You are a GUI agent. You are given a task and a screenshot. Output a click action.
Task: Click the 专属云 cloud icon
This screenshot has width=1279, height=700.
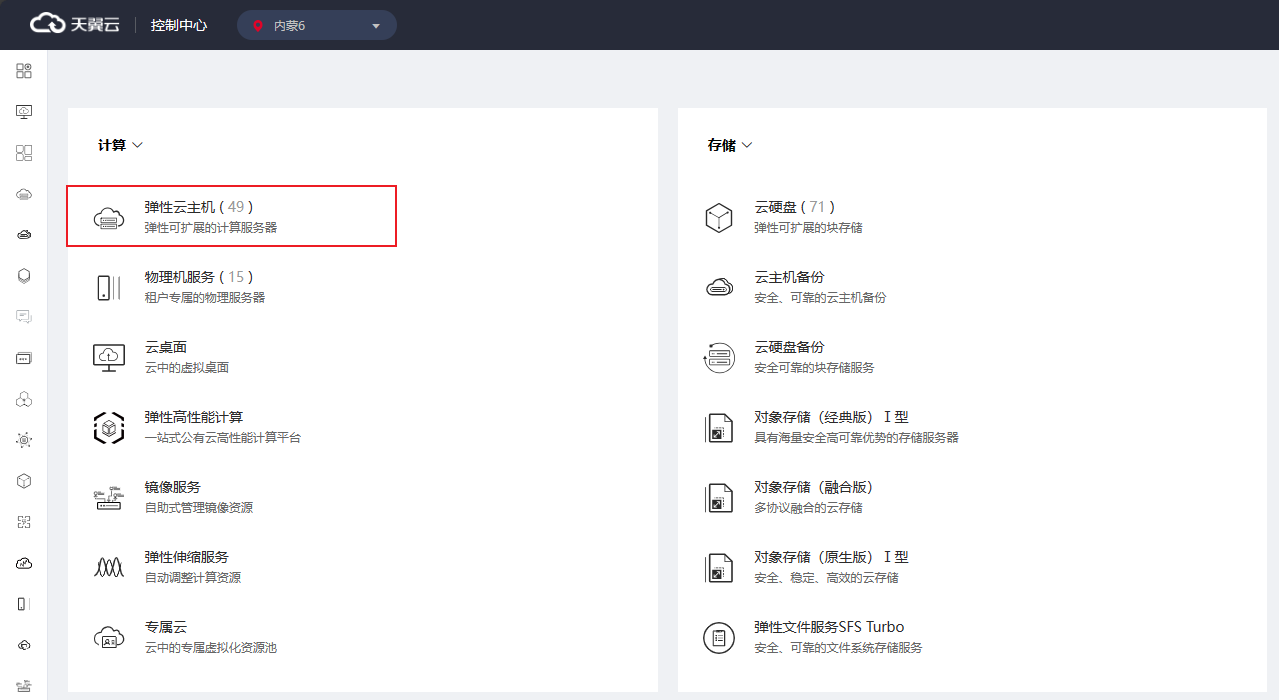tap(108, 637)
